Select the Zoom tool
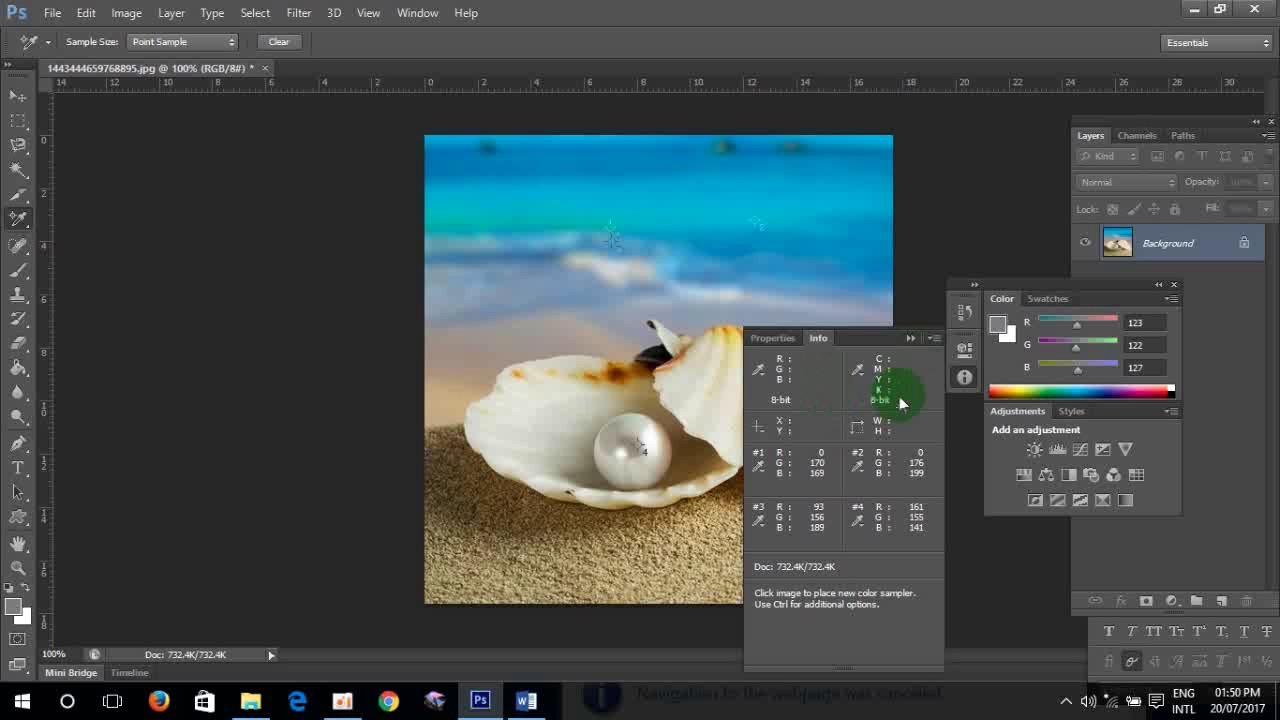 pyautogui.click(x=18, y=568)
